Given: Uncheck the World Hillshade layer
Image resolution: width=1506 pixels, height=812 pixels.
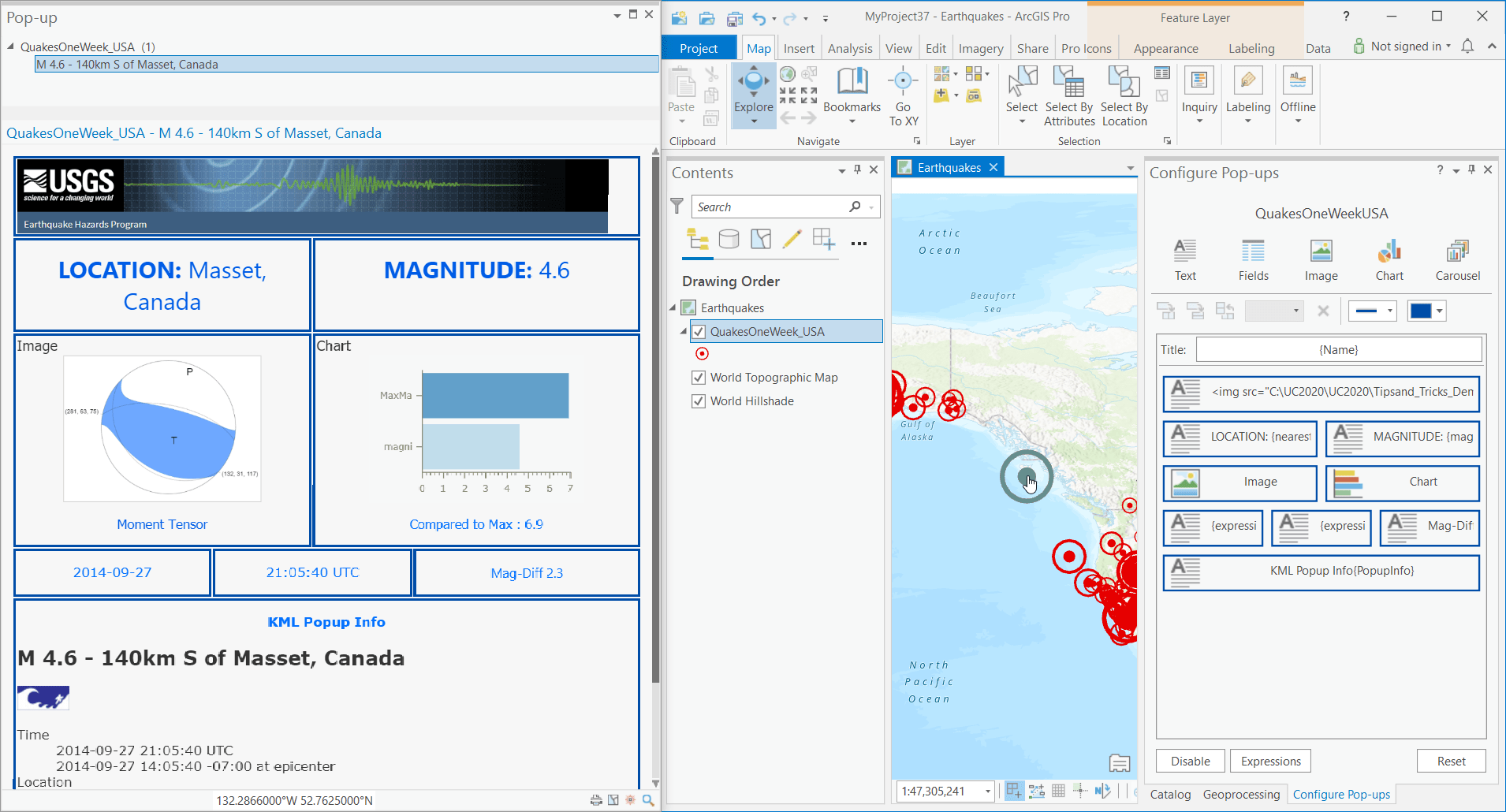Looking at the screenshot, I should point(698,401).
